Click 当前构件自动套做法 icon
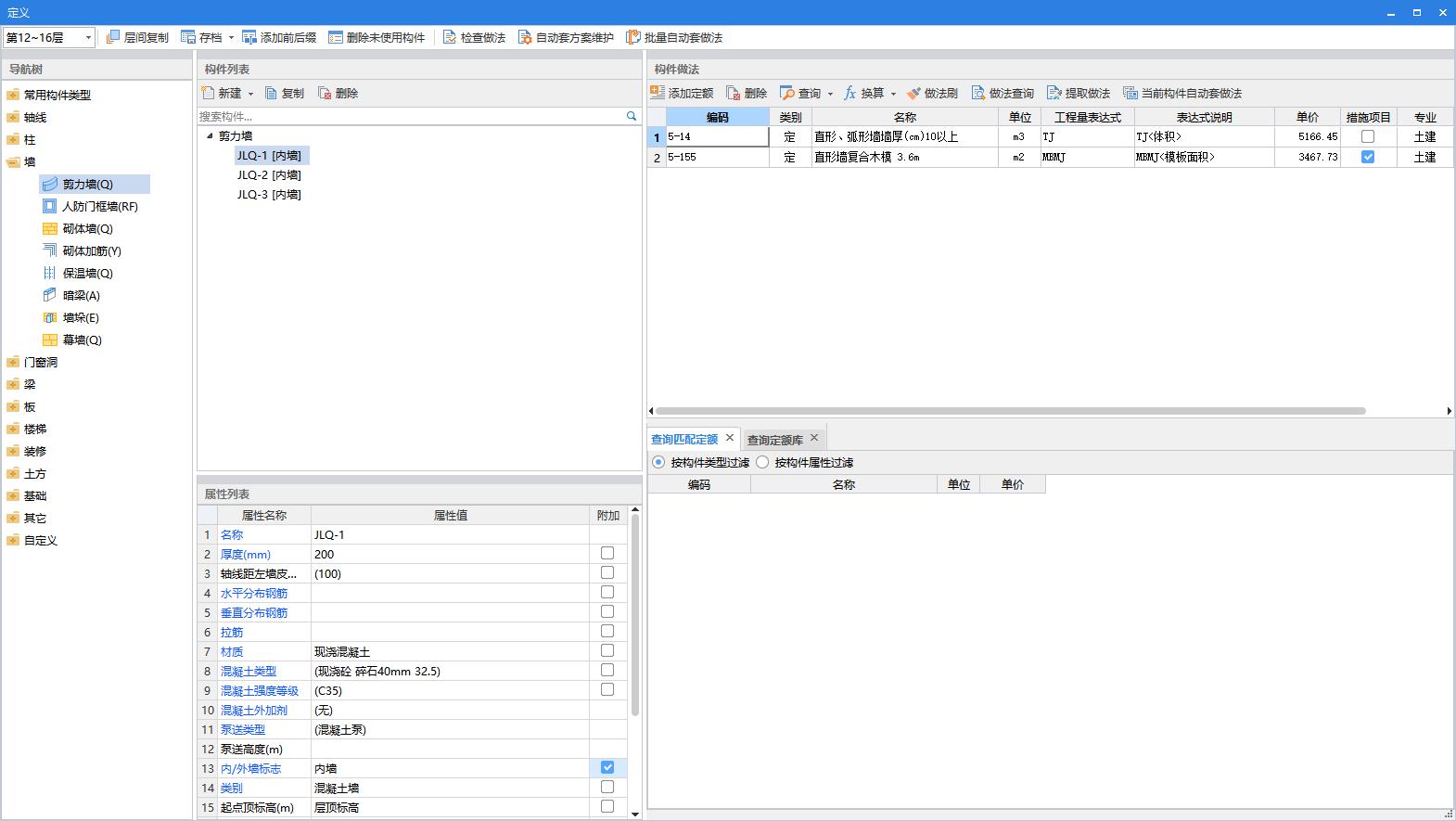1456x821 pixels. point(1130,93)
